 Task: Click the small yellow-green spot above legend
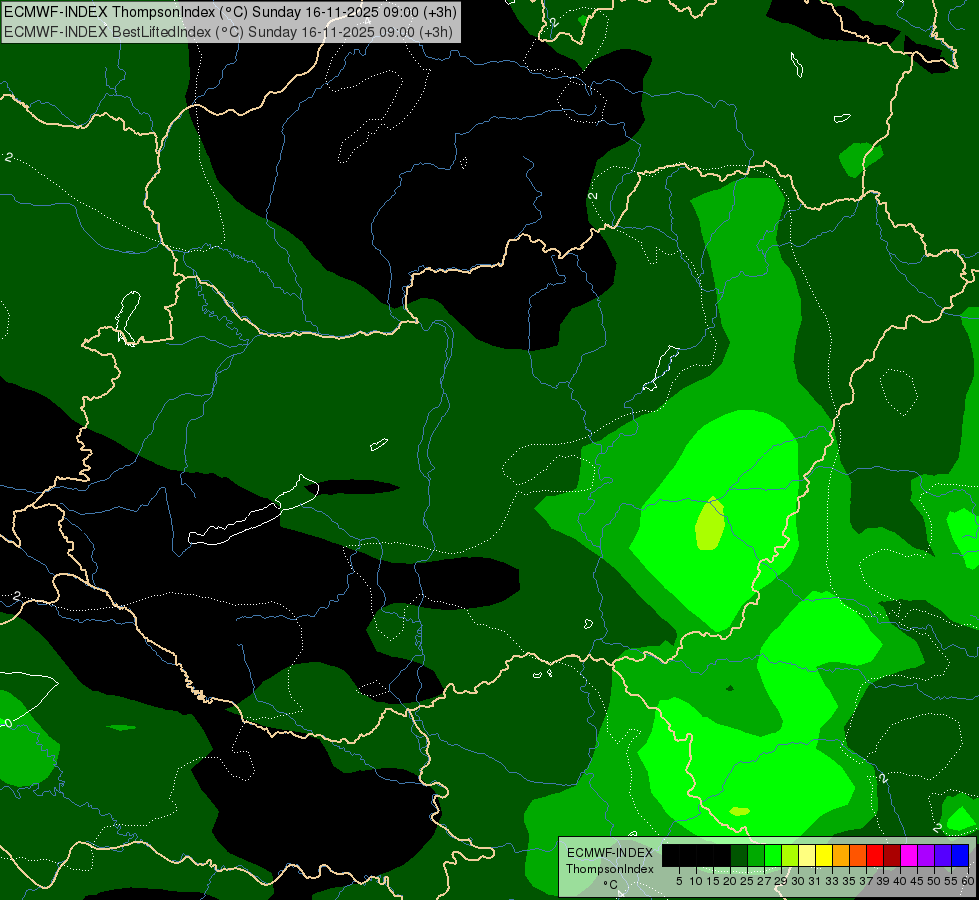739,811
